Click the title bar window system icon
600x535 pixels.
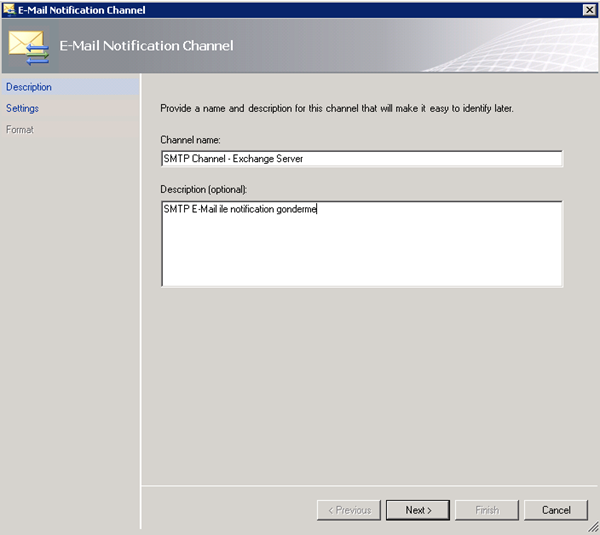9,10
